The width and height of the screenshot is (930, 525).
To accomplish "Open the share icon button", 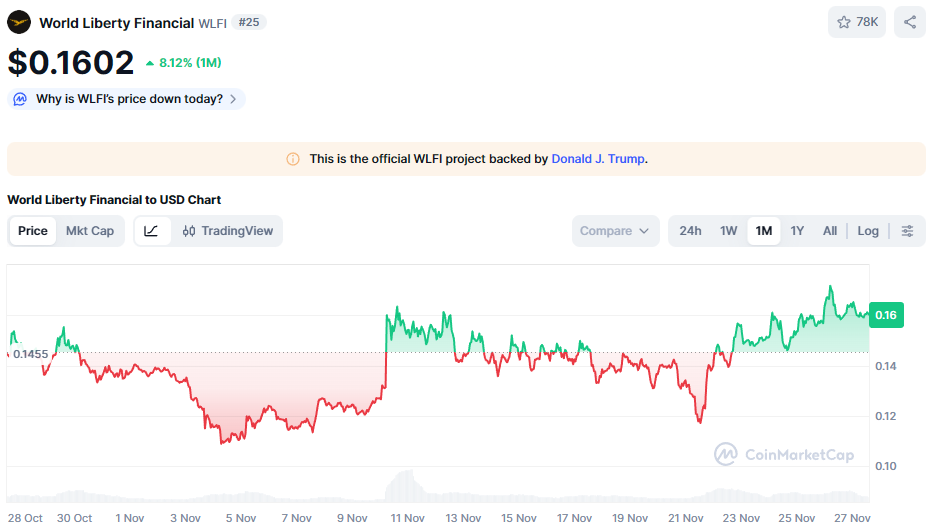I will [x=910, y=22].
